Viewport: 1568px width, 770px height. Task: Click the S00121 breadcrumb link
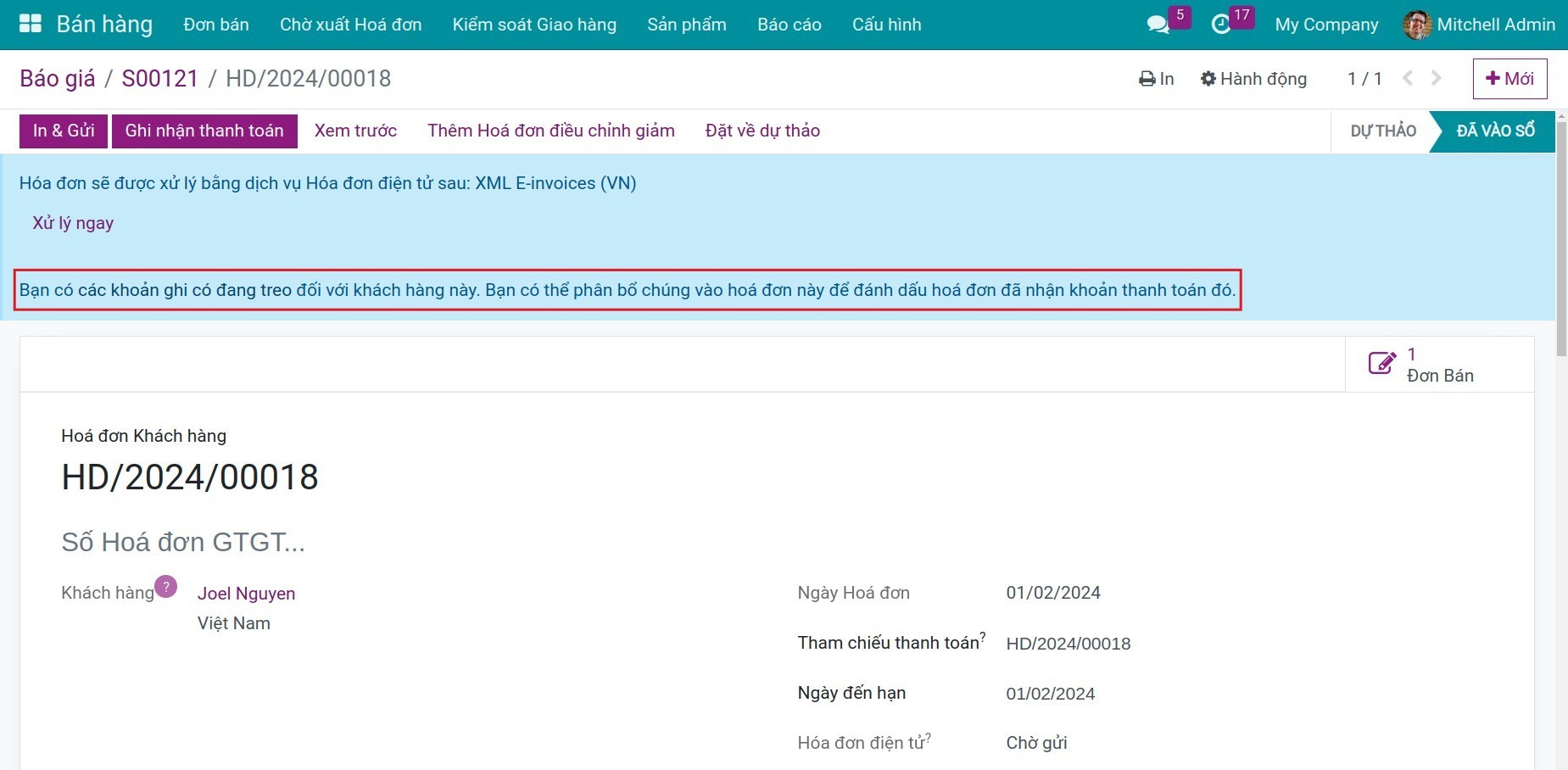coord(159,79)
